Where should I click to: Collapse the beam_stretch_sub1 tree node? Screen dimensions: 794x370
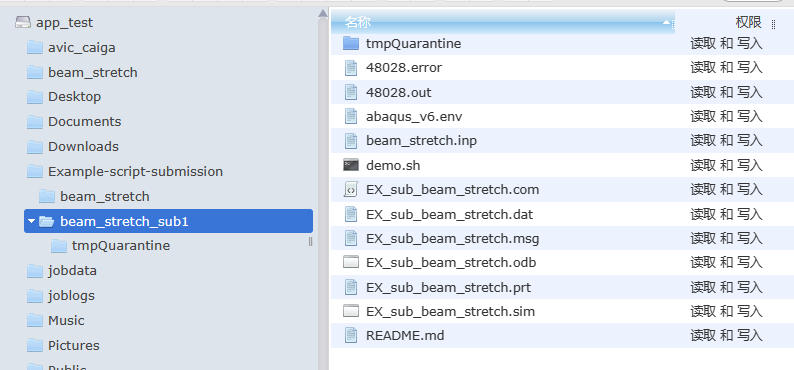pyautogui.click(x=31, y=221)
